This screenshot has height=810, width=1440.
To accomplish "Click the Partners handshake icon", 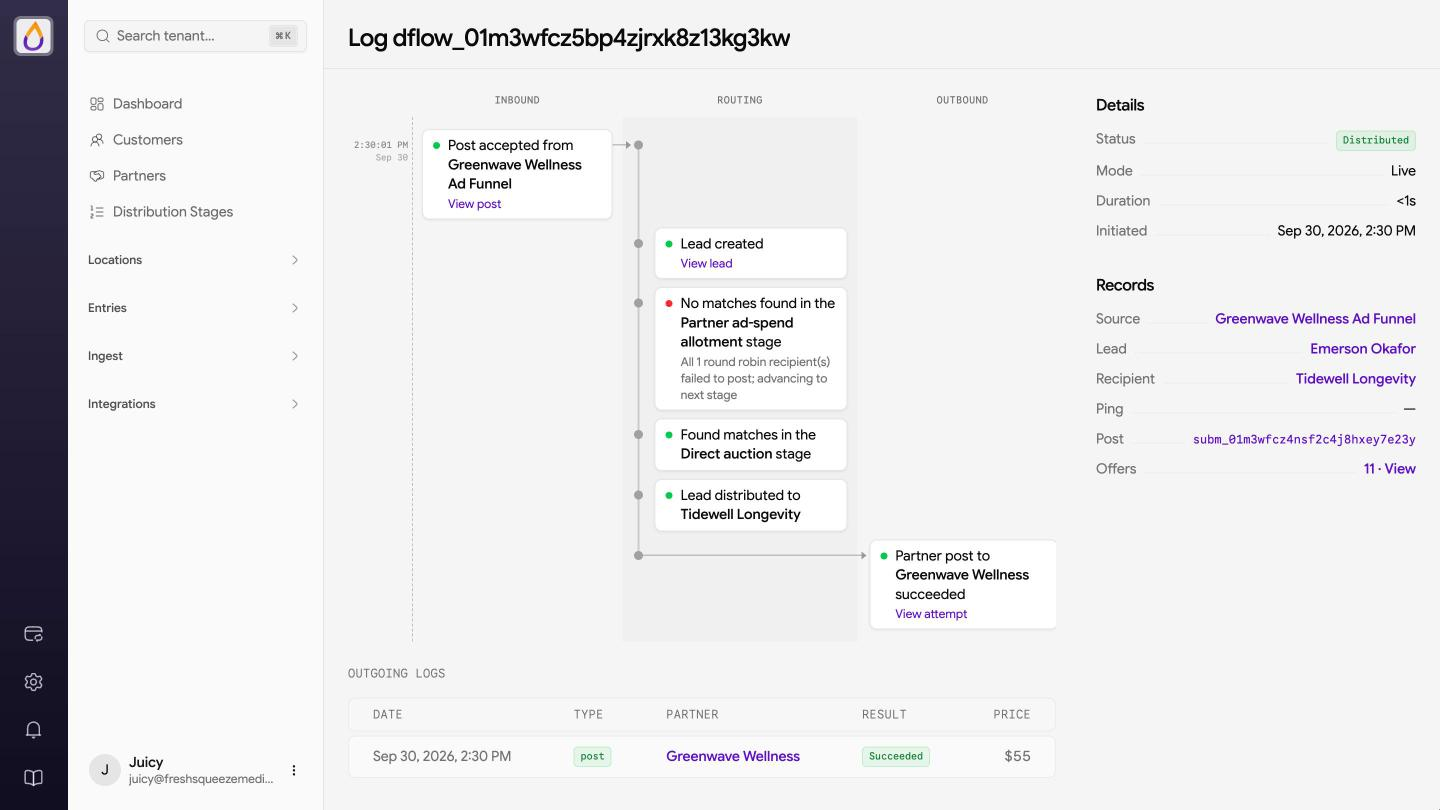I will click(97, 176).
